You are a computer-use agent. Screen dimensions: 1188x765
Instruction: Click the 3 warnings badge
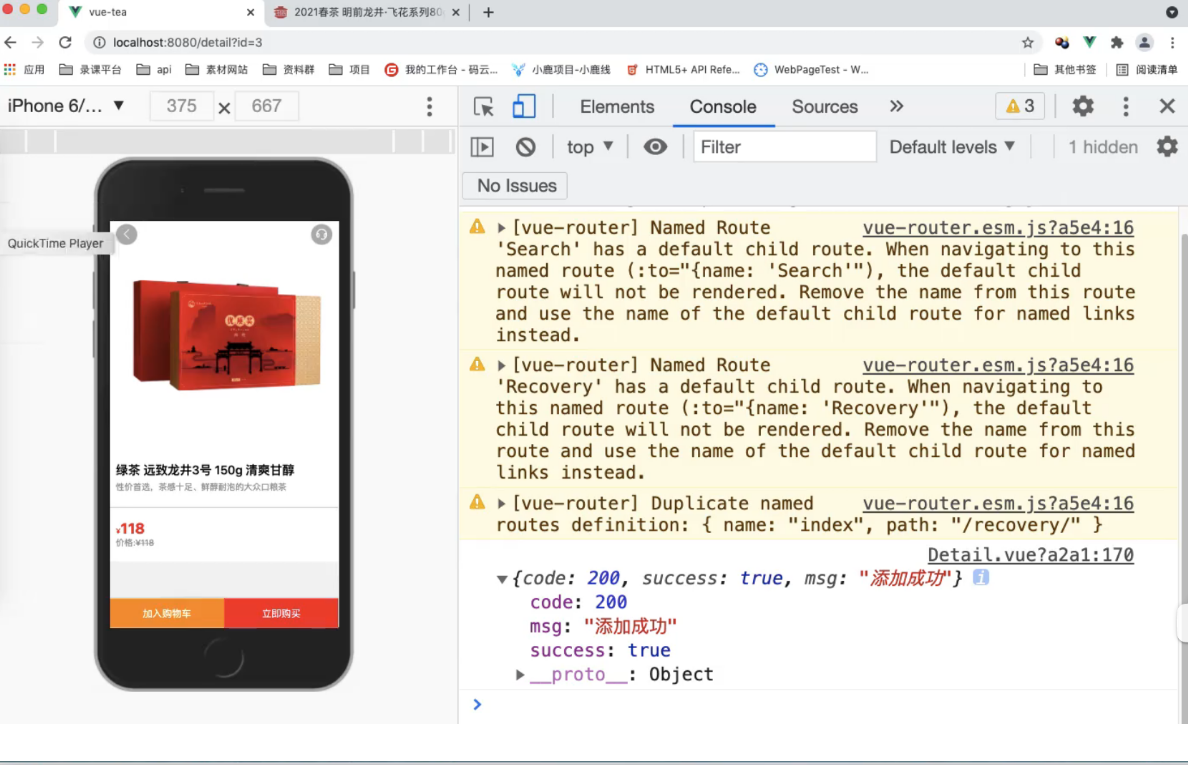click(1020, 106)
